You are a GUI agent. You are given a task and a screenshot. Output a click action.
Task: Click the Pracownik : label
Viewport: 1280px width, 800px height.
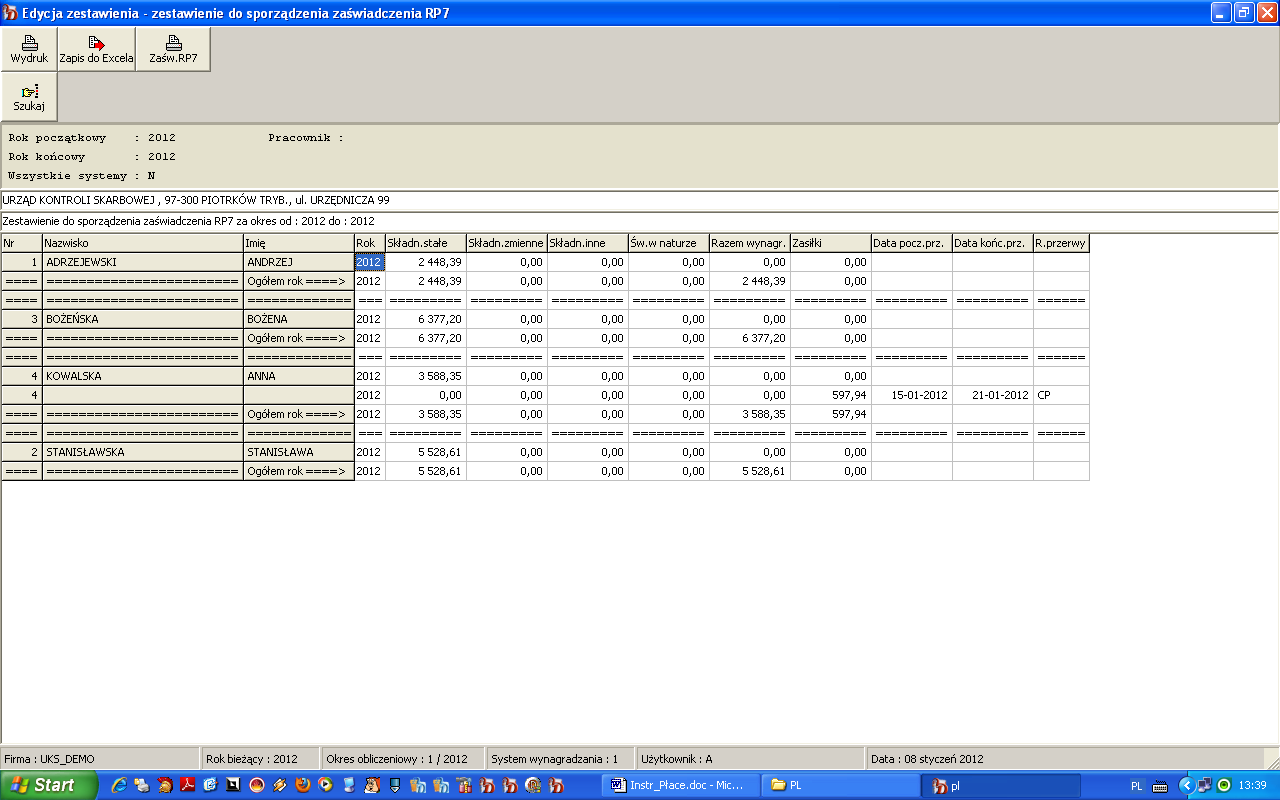pyautogui.click(x=306, y=138)
